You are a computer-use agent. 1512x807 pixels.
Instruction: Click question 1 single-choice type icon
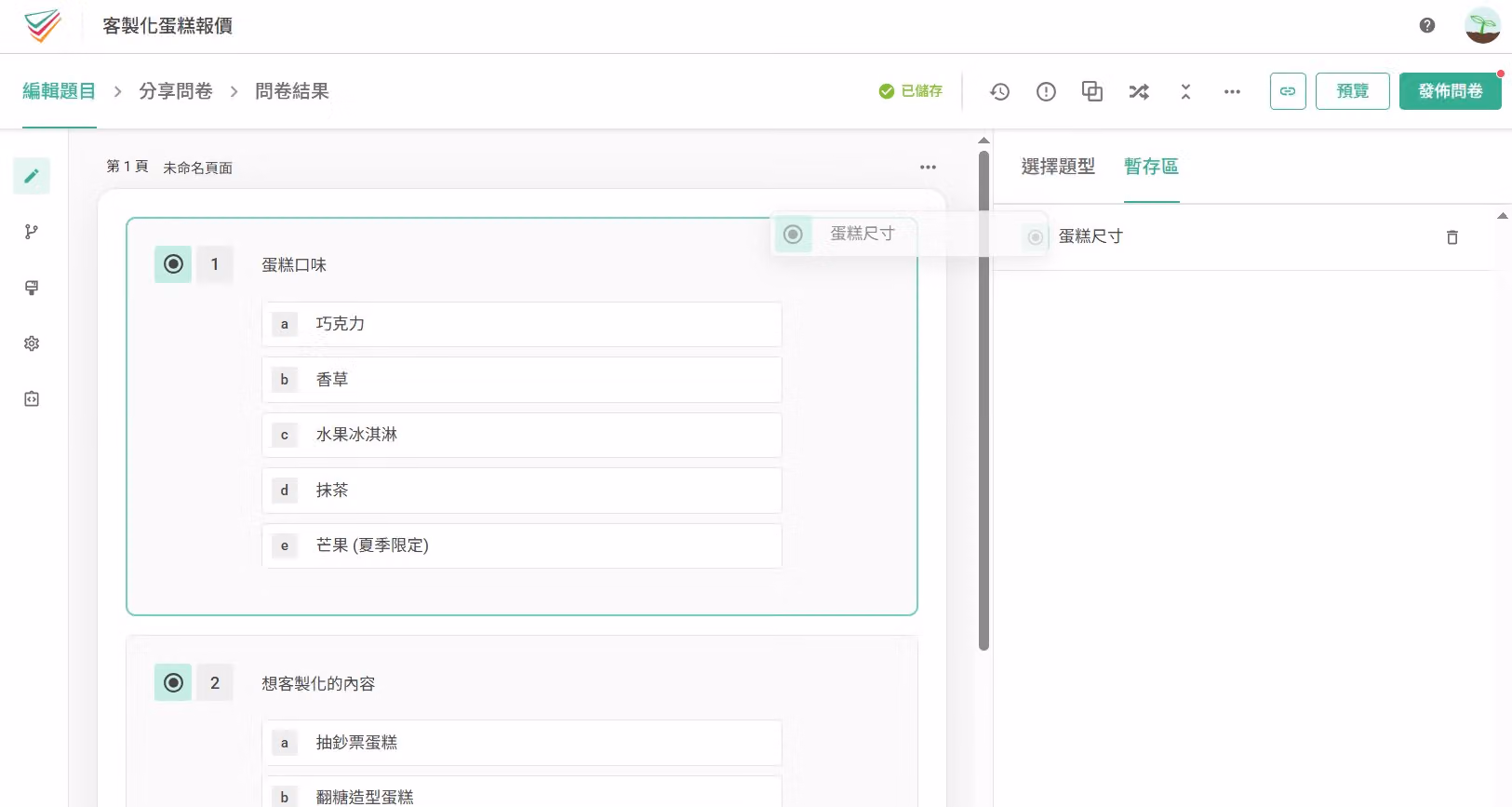tap(173, 264)
